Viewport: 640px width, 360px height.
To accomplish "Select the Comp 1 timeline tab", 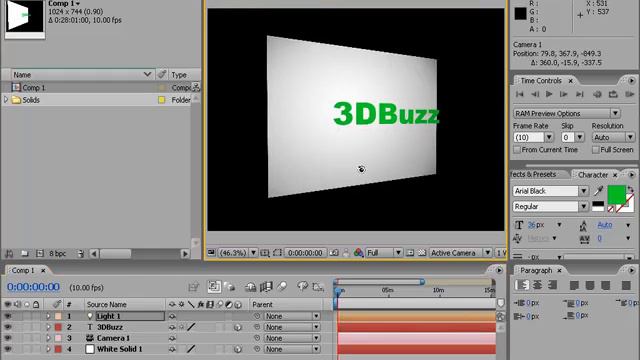I will (22, 270).
